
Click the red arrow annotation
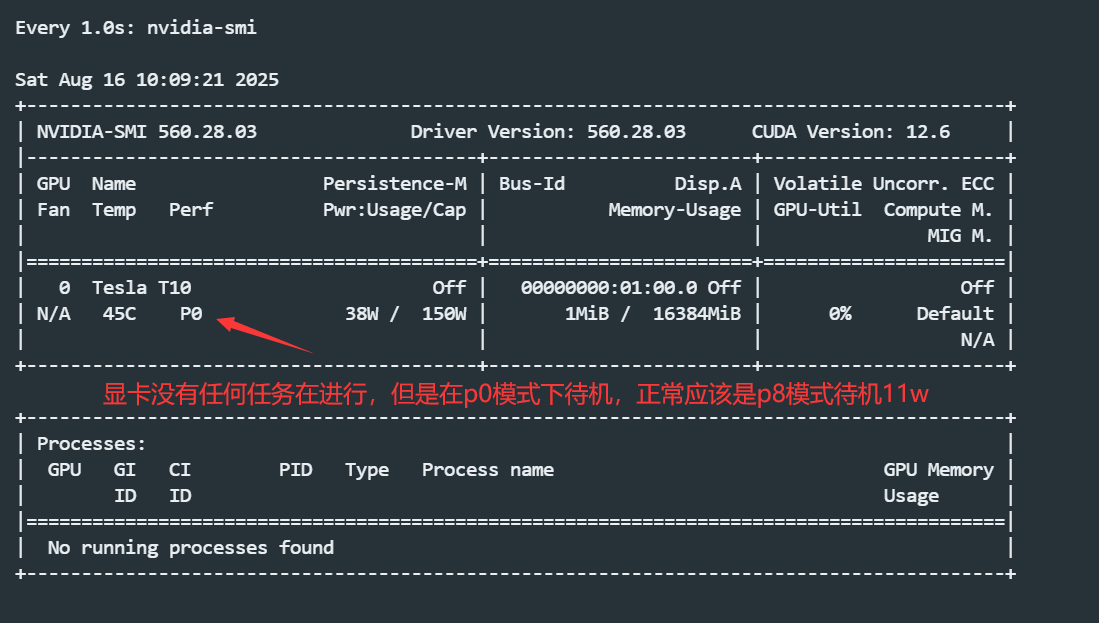[x=264, y=334]
